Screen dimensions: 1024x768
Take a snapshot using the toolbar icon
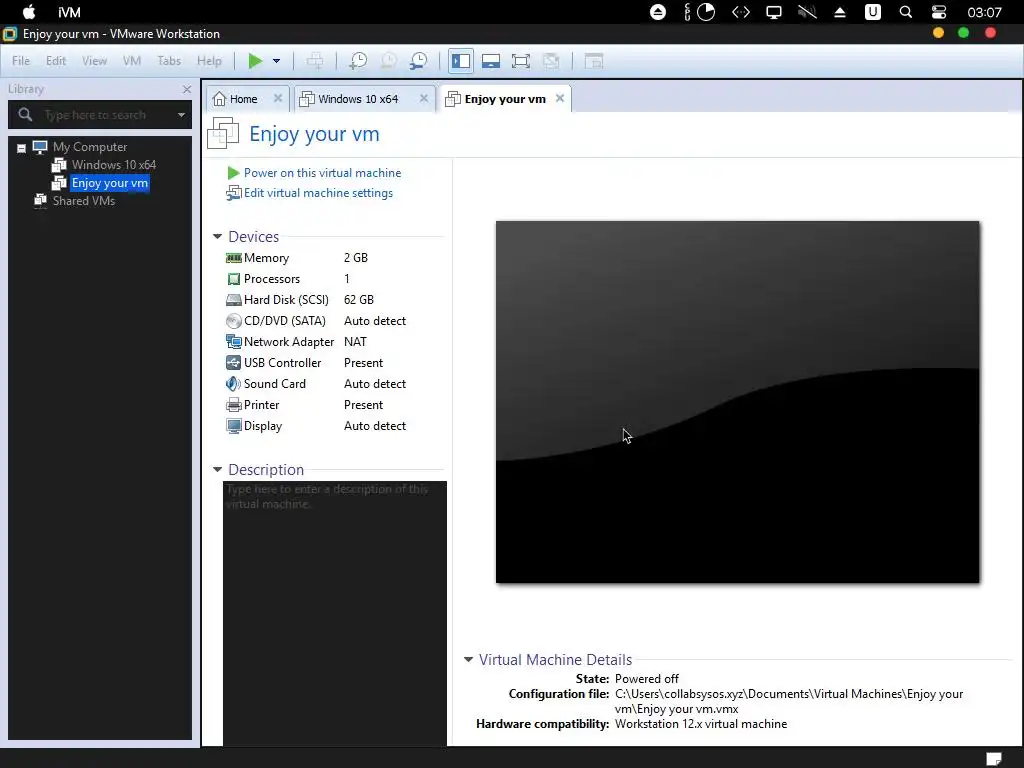coord(358,61)
